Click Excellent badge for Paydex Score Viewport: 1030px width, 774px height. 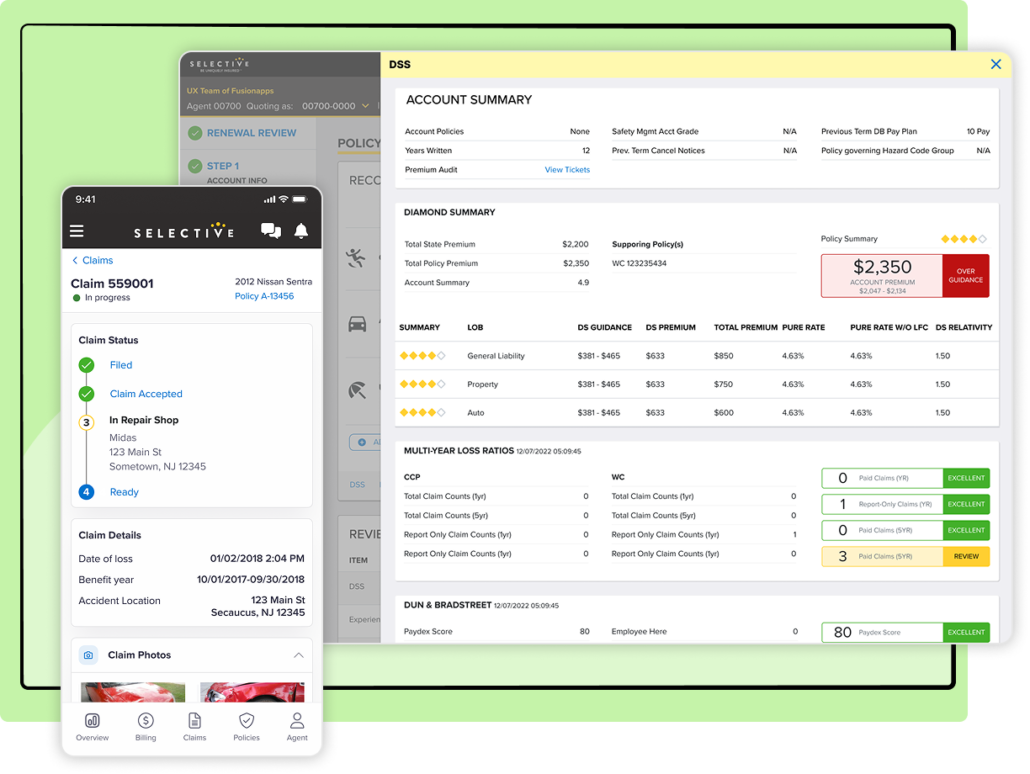(x=966, y=632)
